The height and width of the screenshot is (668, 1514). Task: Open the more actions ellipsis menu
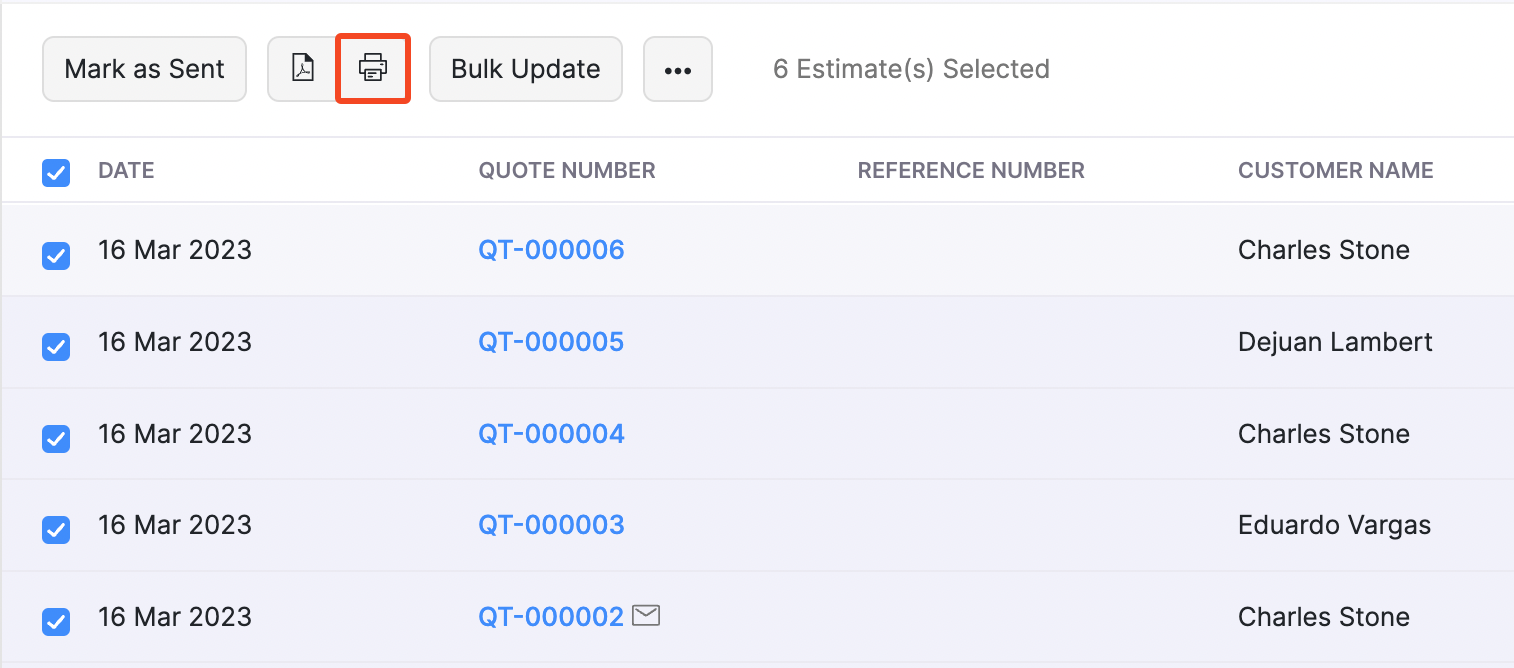click(678, 70)
